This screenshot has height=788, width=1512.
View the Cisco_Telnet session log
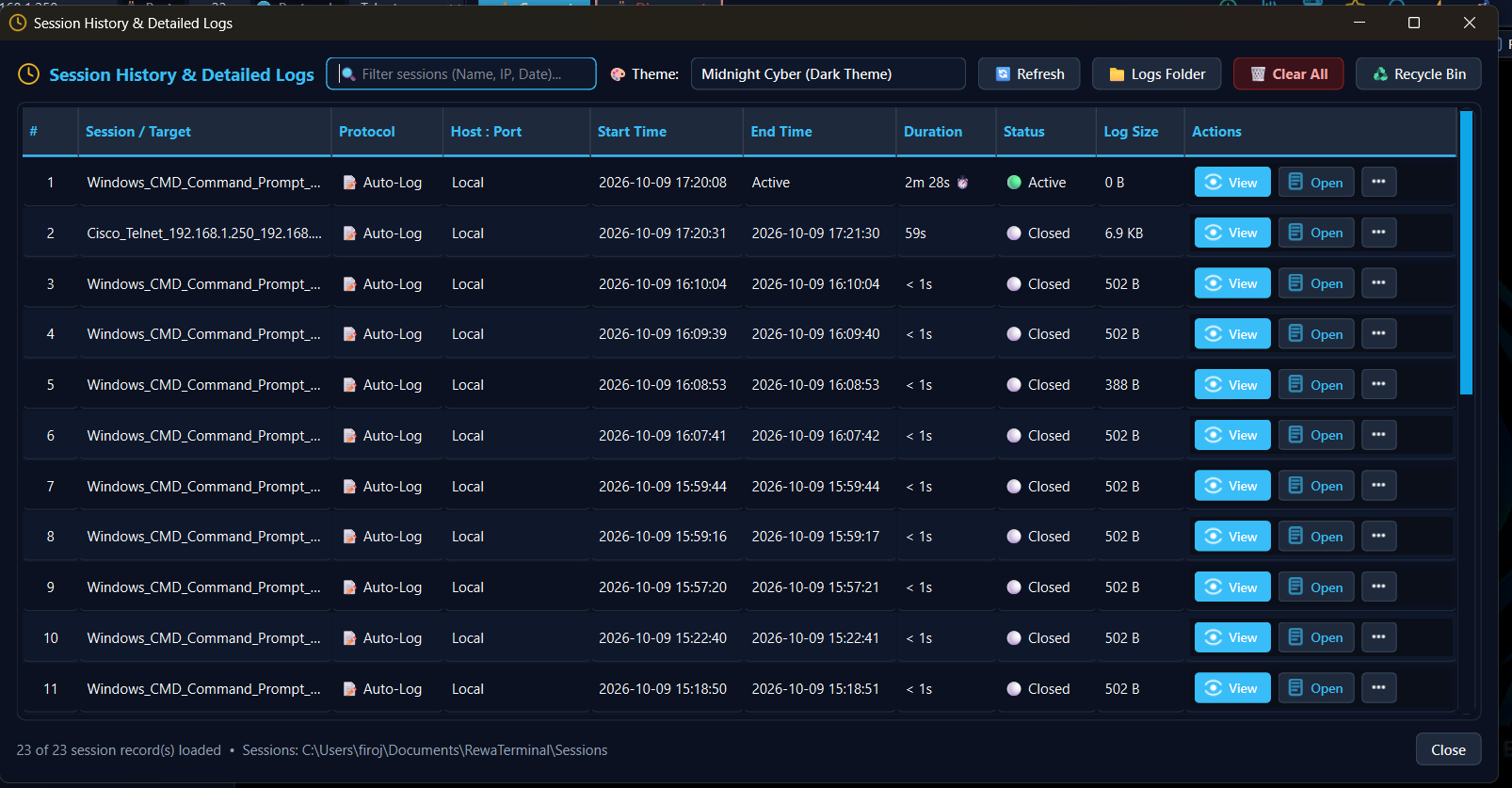click(1232, 233)
